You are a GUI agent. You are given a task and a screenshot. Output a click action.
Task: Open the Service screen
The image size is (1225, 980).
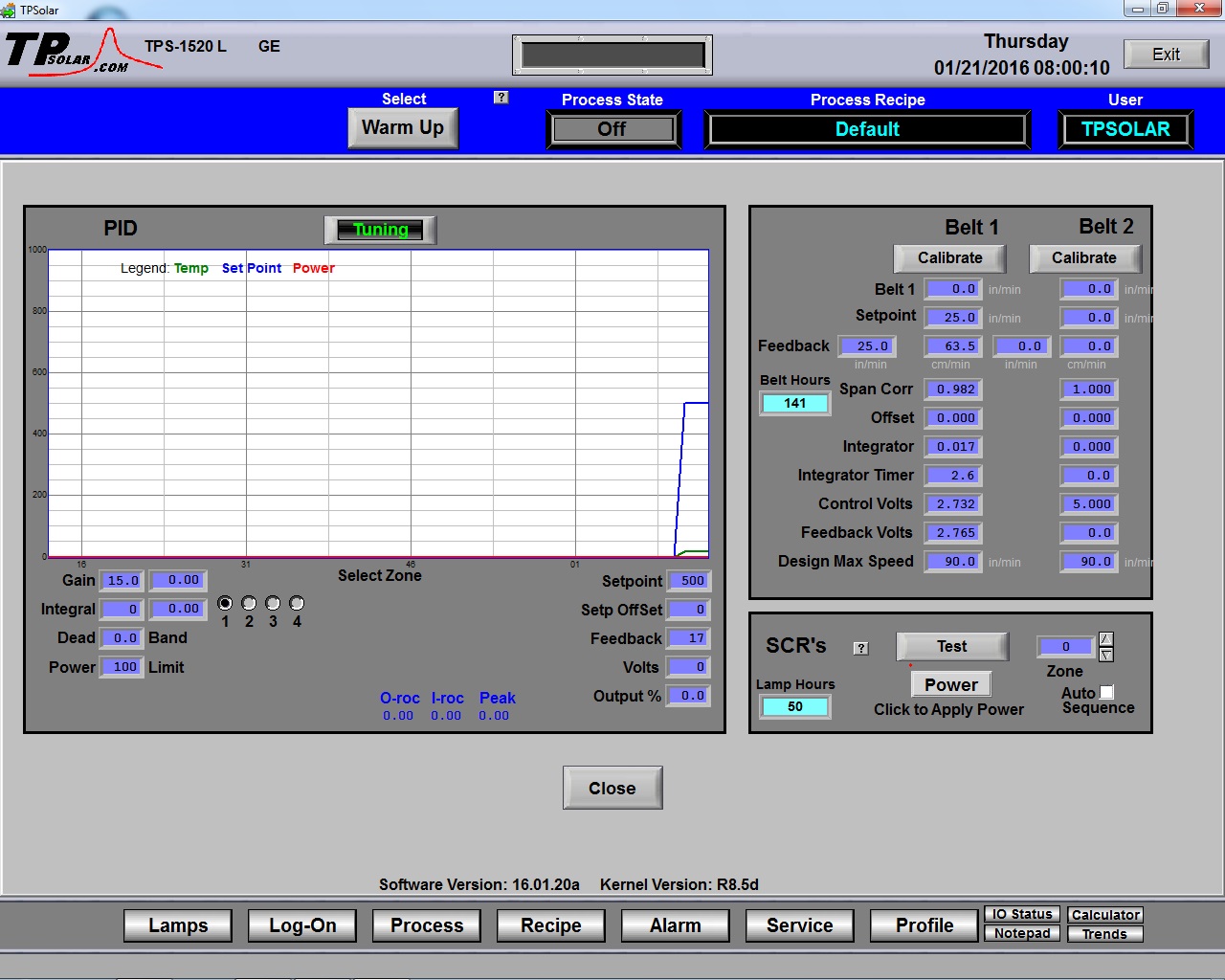pos(800,925)
